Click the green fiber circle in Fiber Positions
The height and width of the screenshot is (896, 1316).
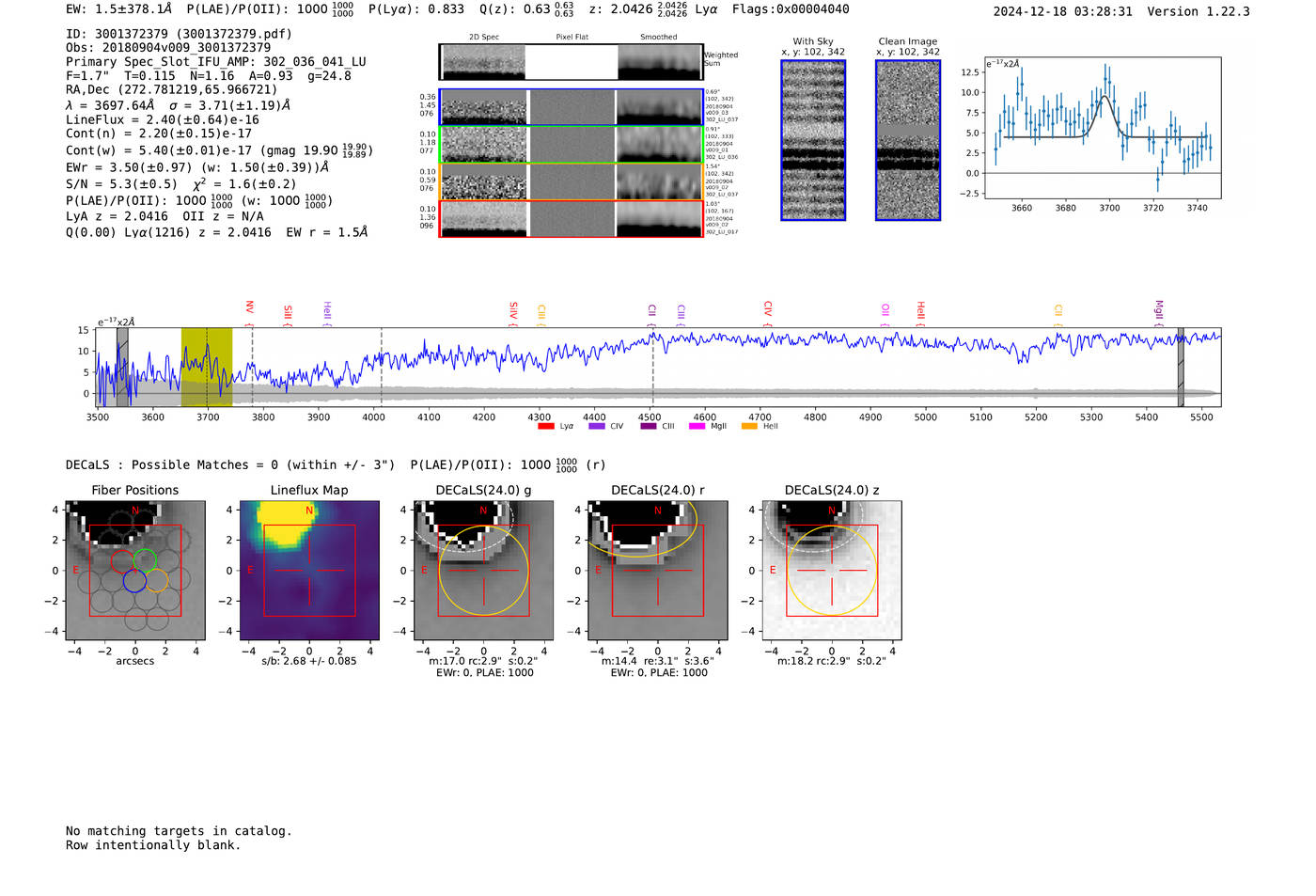(145, 560)
